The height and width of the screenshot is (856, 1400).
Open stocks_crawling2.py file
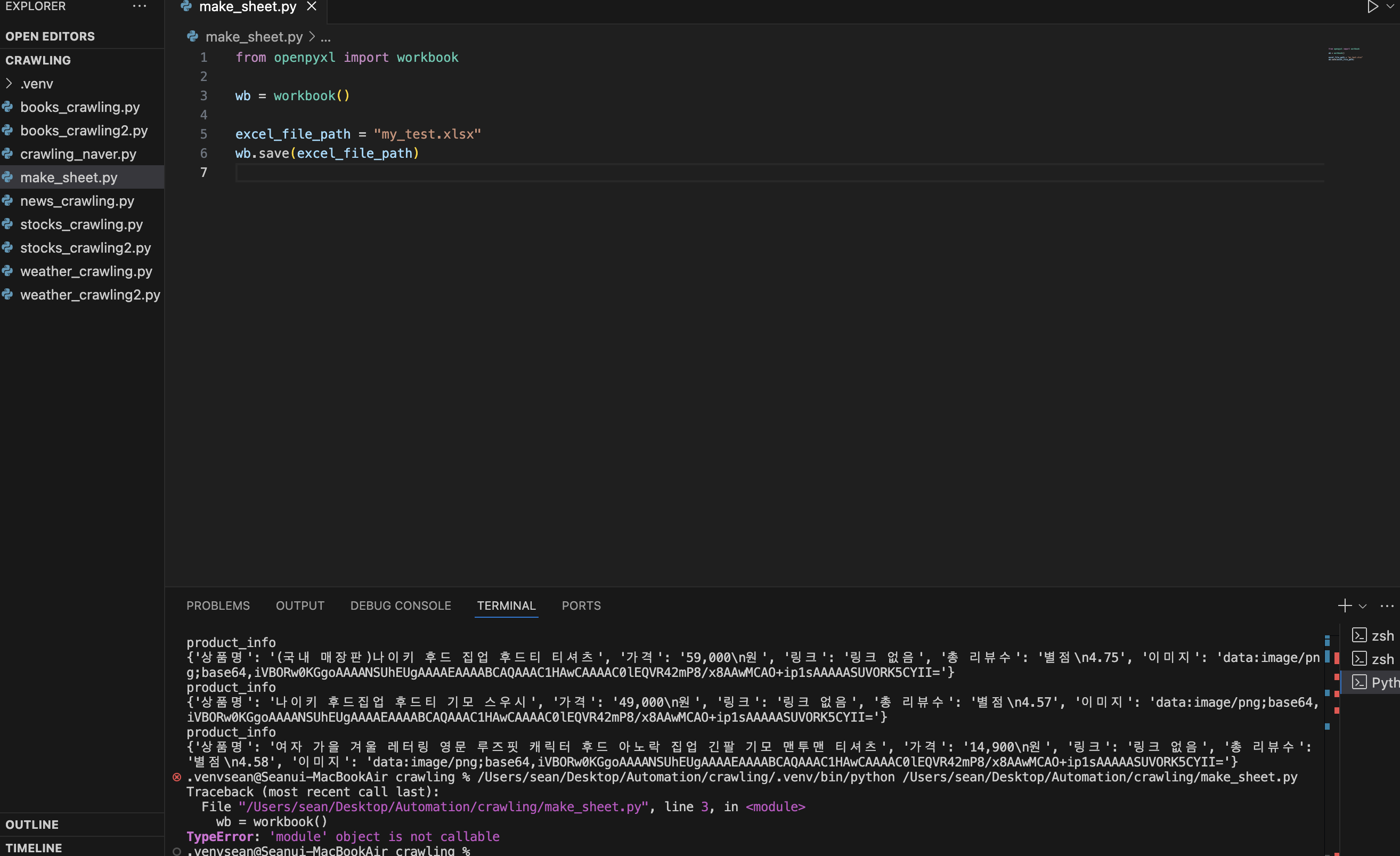point(86,247)
